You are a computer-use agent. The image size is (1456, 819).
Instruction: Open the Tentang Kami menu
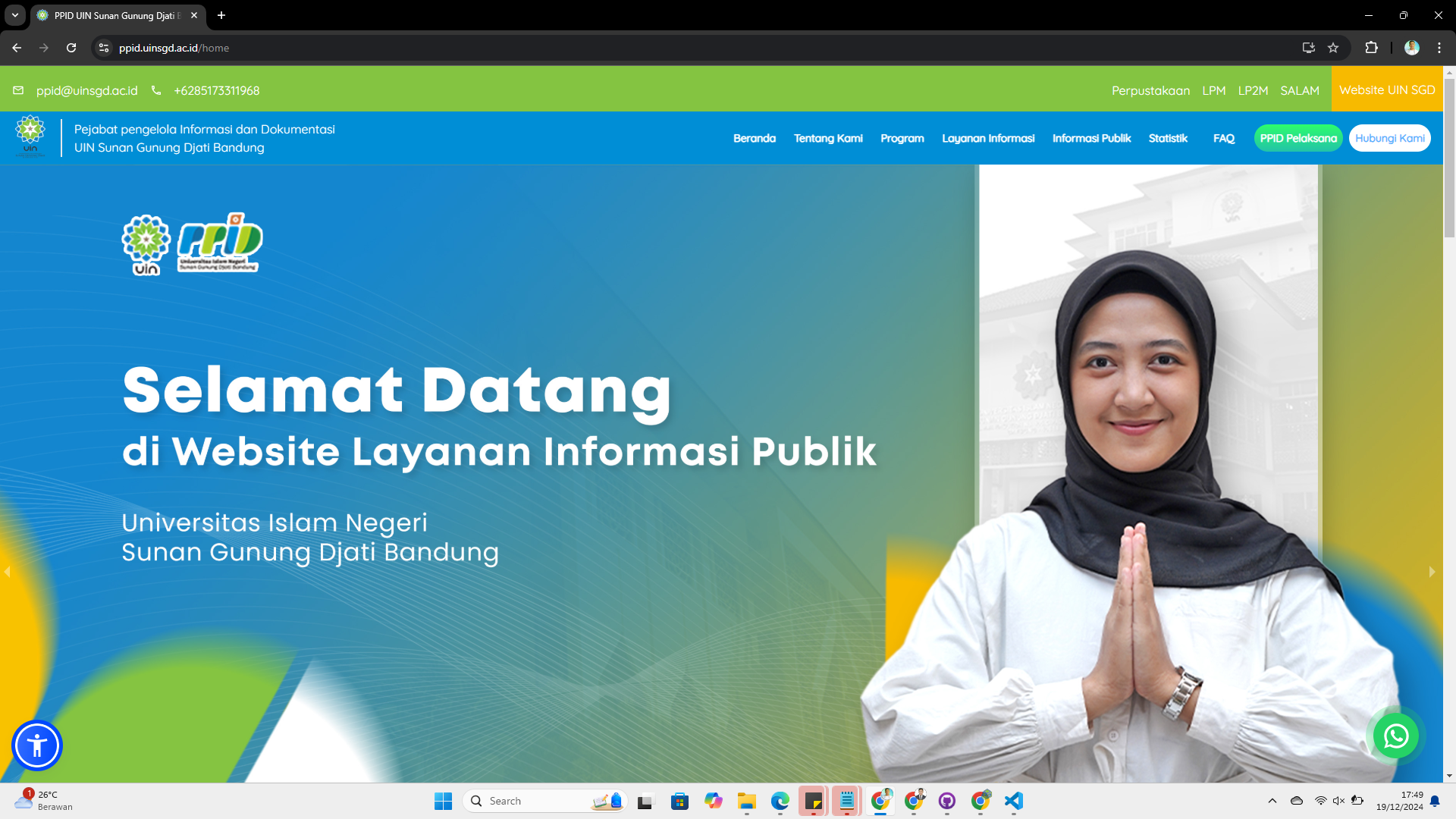pyautogui.click(x=828, y=138)
